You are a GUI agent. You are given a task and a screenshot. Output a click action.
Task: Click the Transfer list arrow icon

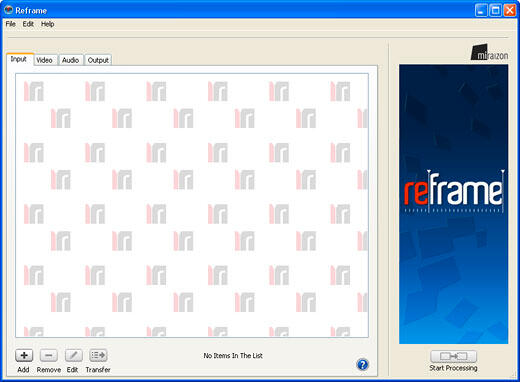98,355
